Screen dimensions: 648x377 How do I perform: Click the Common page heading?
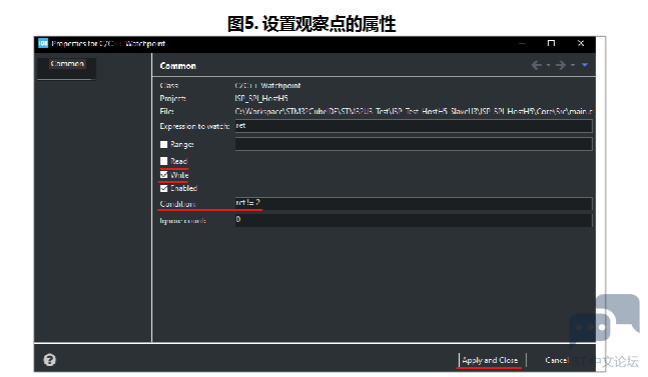point(178,66)
